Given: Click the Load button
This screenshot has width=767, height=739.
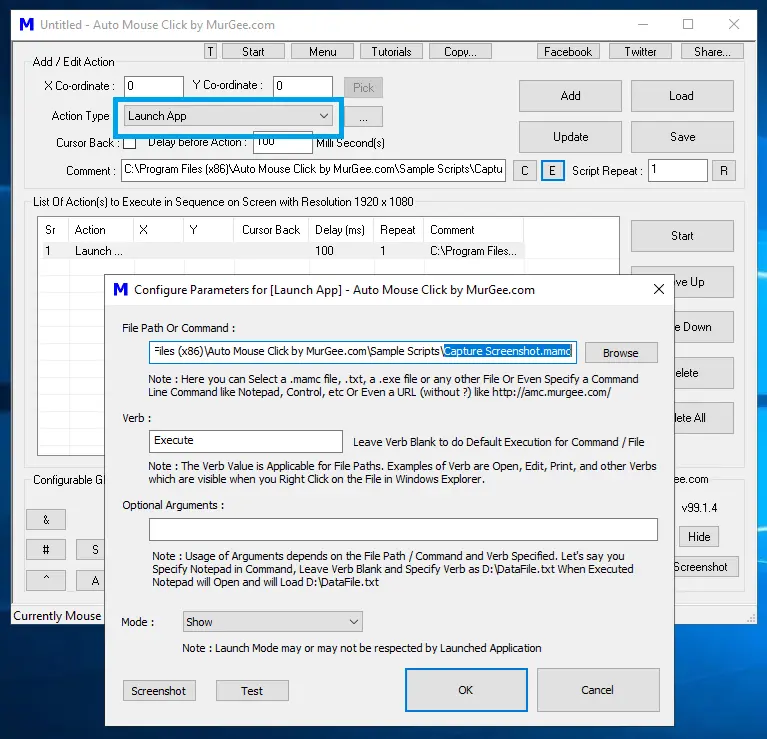Looking at the screenshot, I should [x=682, y=96].
